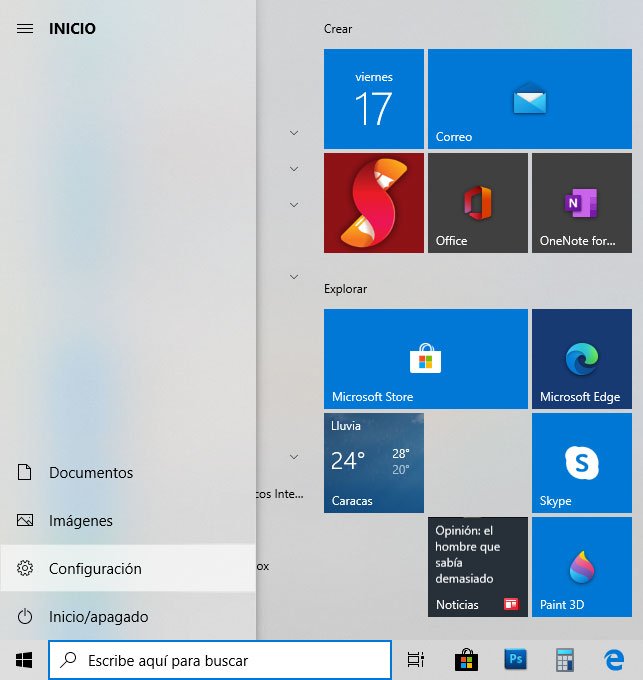This screenshot has width=643, height=680.
Task: Click the Crear group header
Action: point(338,29)
